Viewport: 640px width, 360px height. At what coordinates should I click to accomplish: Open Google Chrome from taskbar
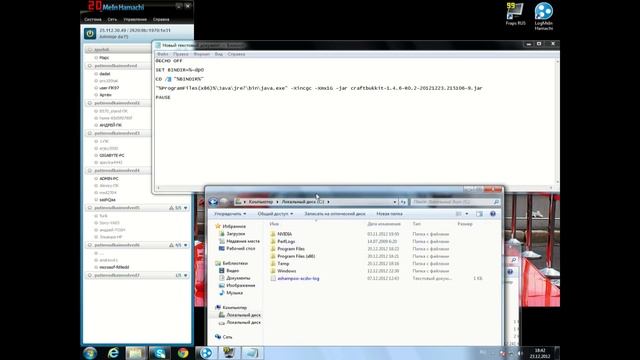pos(183,353)
